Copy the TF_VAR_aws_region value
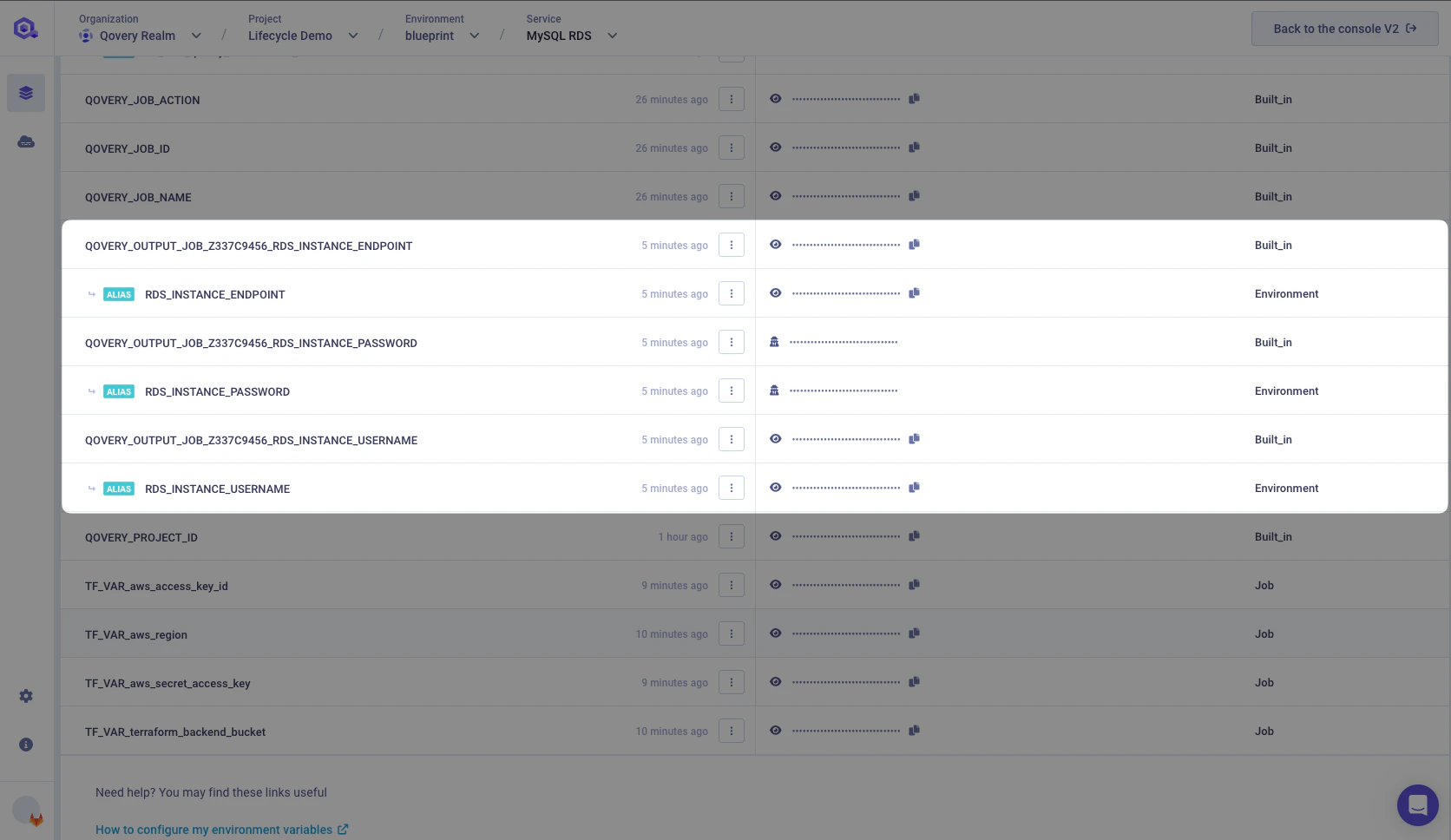The image size is (1451, 840). click(x=914, y=633)
